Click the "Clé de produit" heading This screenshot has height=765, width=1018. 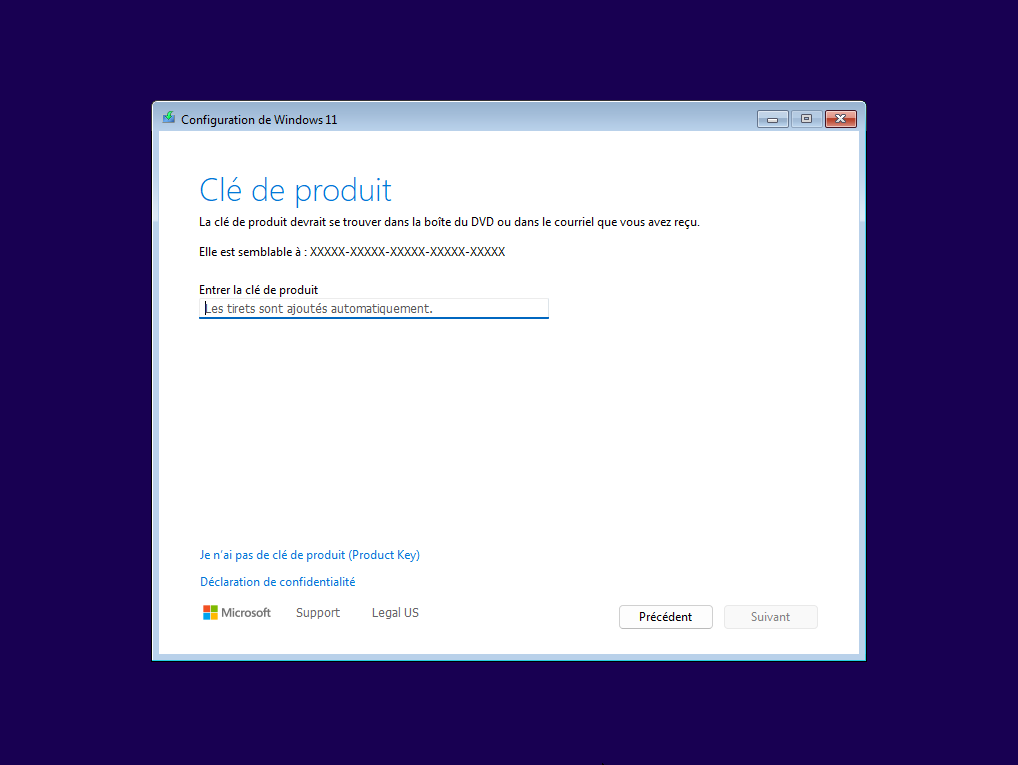coord(295,190)
